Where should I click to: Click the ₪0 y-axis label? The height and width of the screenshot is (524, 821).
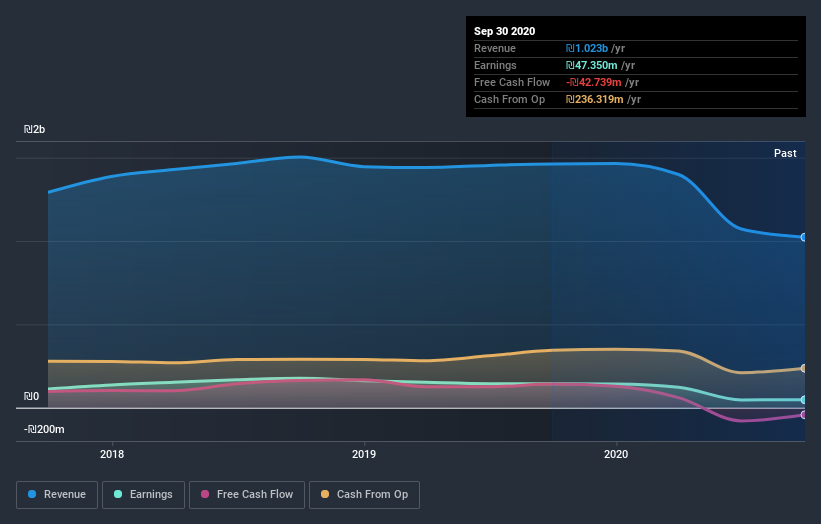[31, 396]
